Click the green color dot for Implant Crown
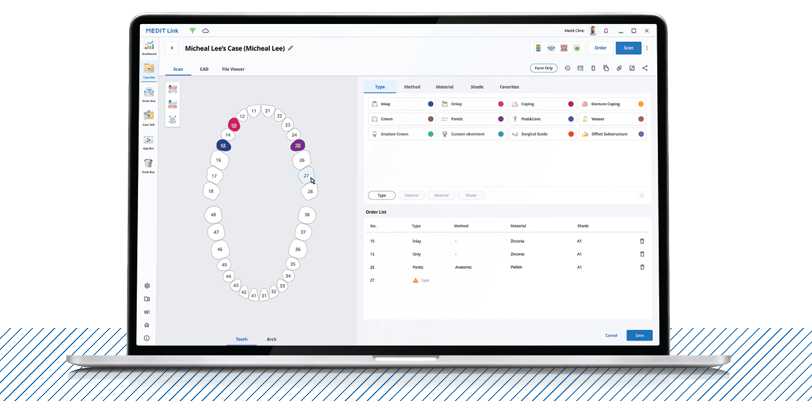This screenshot has height=401, width=812. point(431,134)
